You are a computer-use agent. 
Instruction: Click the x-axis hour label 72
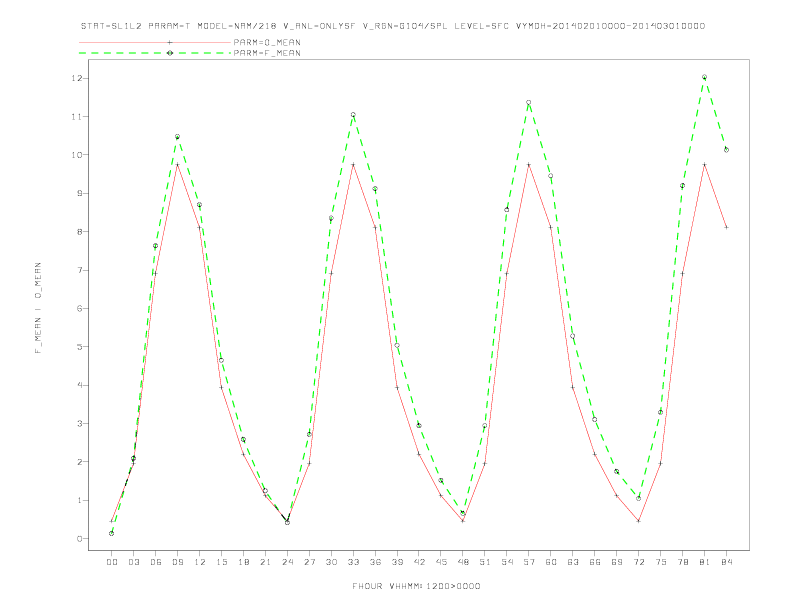click(638, 562)
